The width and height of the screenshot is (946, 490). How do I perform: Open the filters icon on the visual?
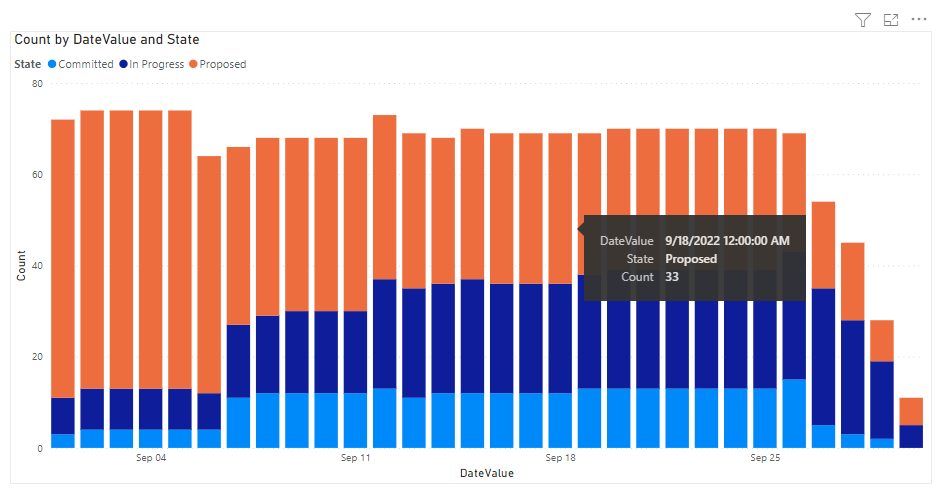click(x=863, y=20)
